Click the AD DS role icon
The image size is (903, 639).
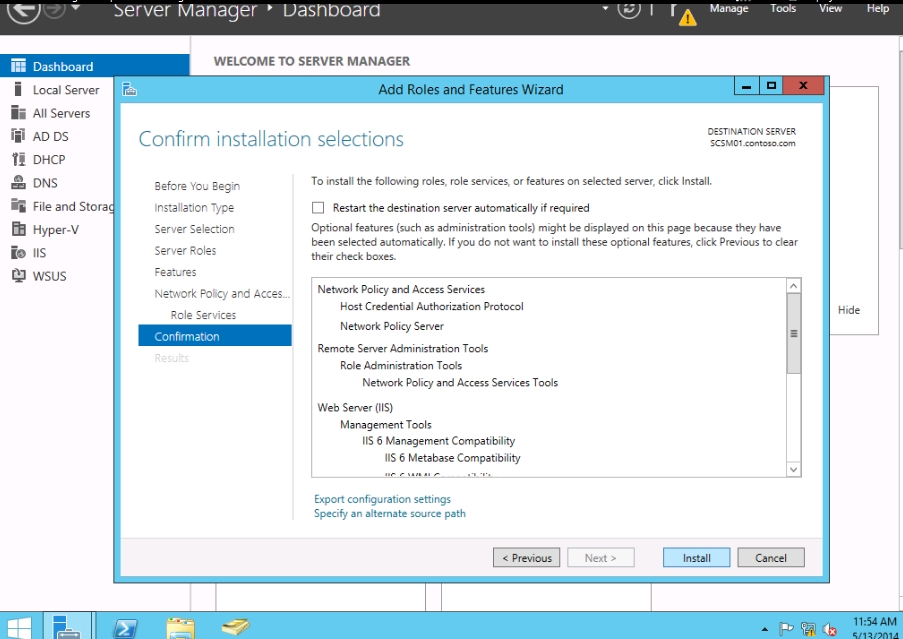18,136
